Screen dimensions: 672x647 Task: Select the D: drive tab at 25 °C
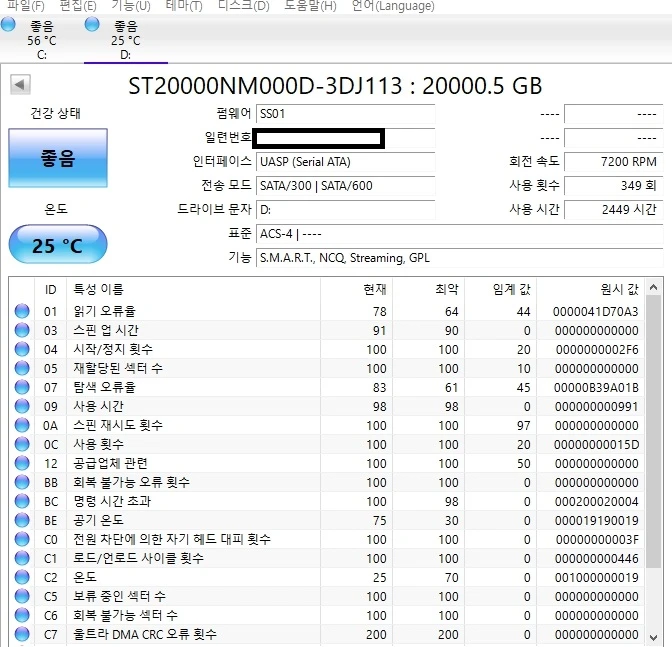[x=126, y=39]
